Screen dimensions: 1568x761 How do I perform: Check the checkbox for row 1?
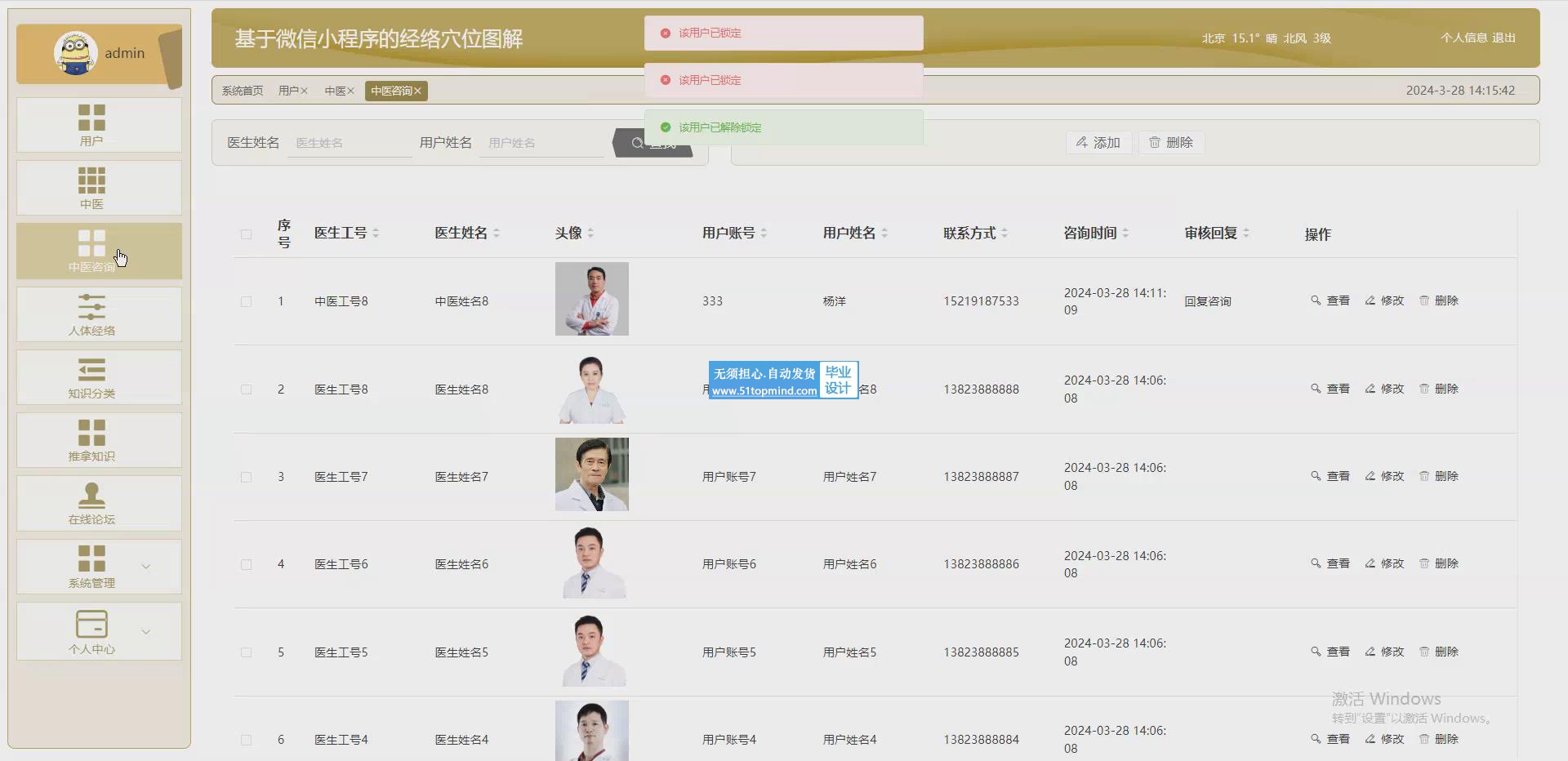[x=246, y=301]
